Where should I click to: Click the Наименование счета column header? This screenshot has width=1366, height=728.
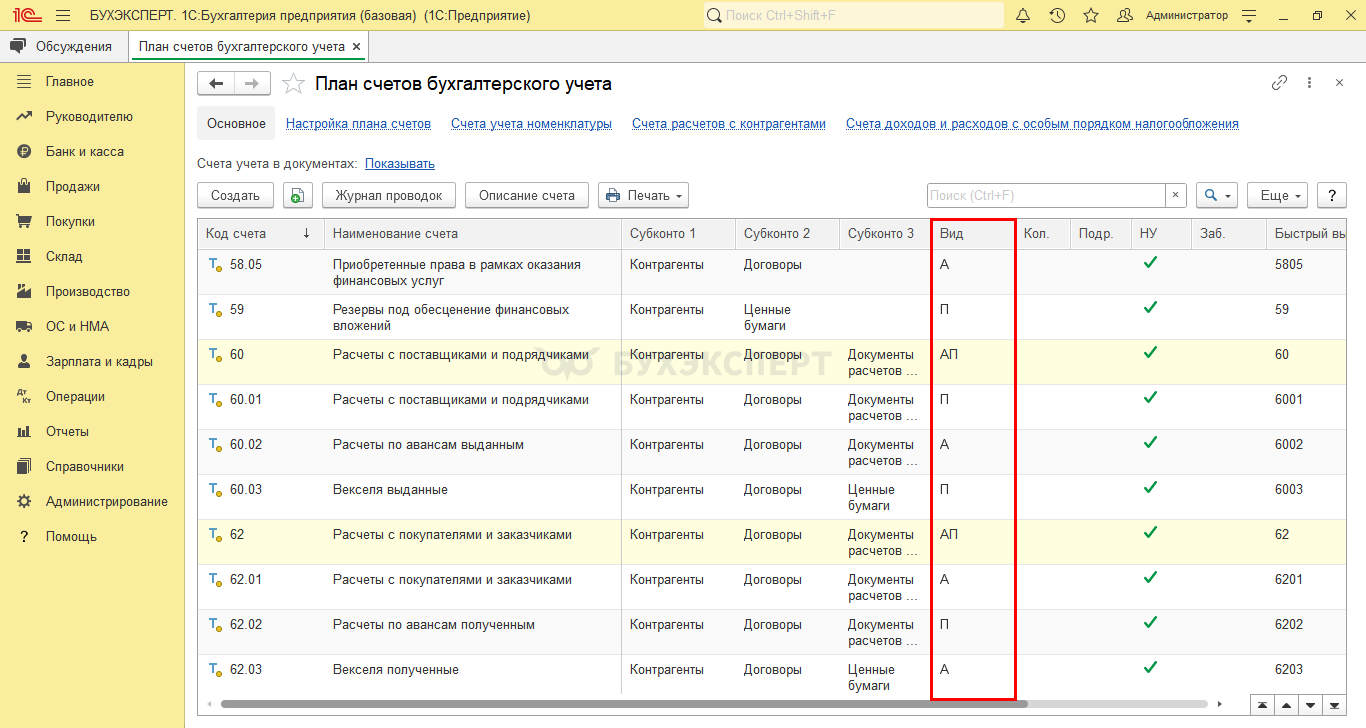click(473, 234)
